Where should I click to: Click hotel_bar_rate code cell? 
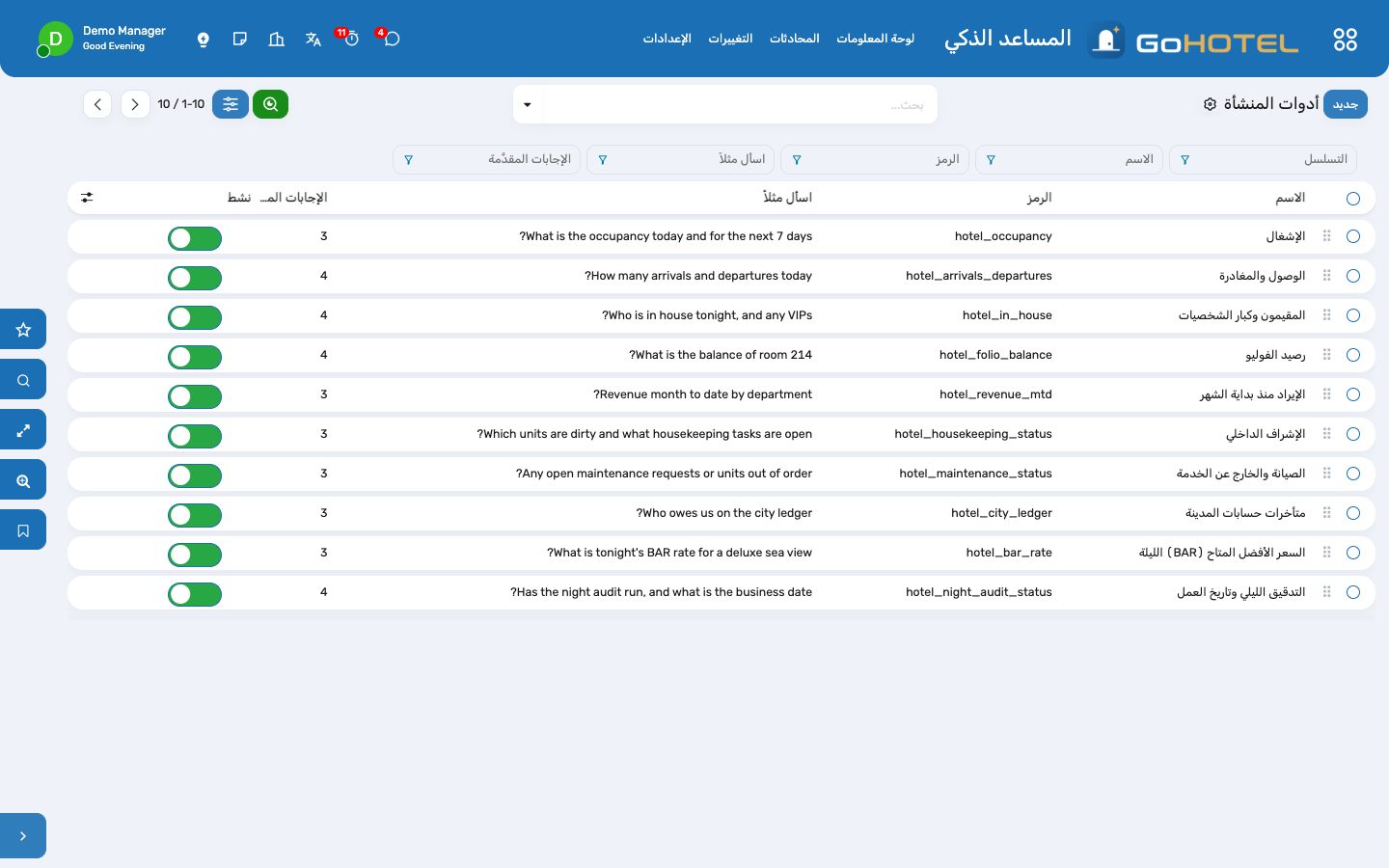(1009, 553)
